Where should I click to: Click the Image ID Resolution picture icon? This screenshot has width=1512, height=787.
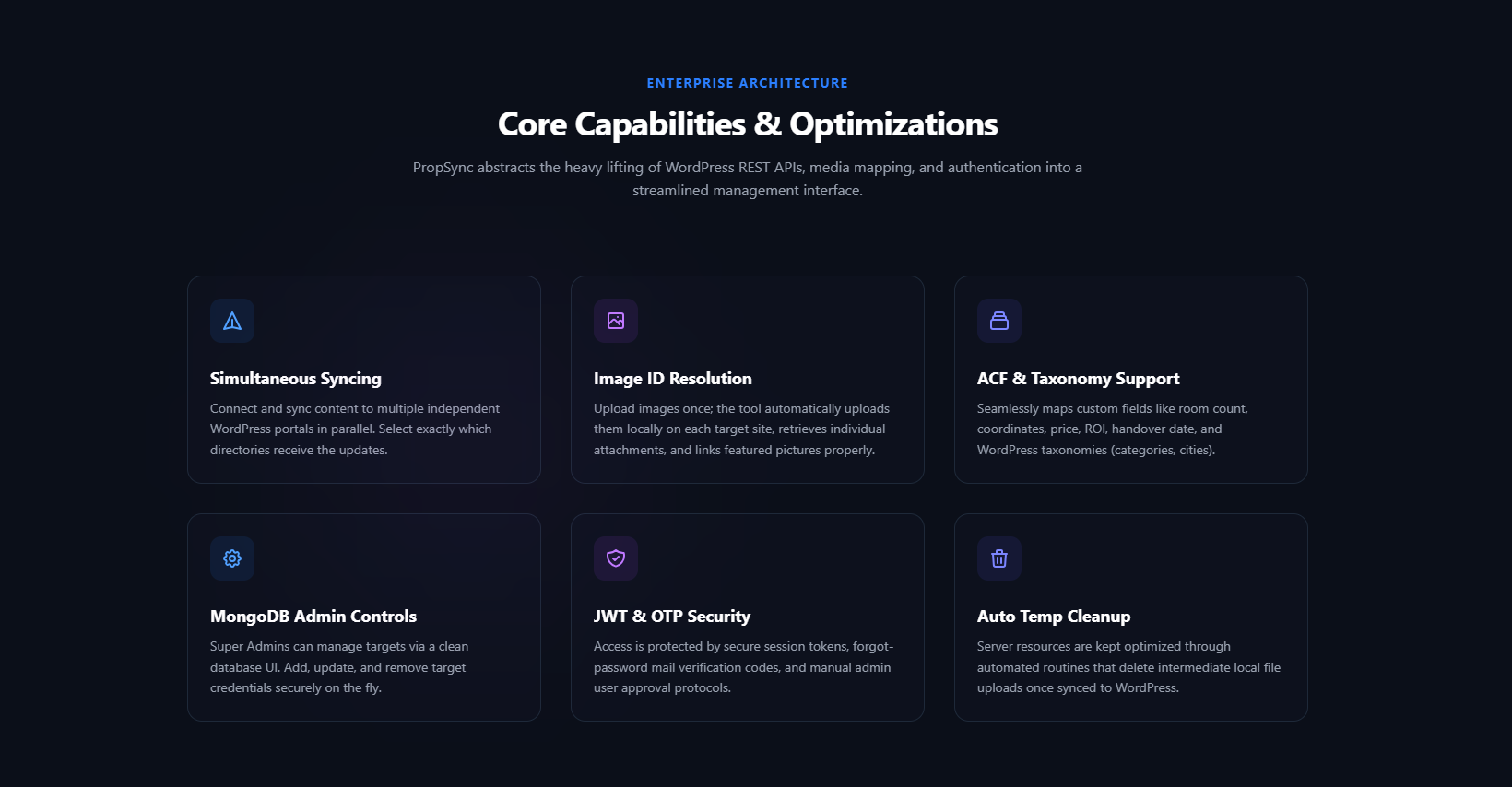pyautogui.click(x=616, y=321)
